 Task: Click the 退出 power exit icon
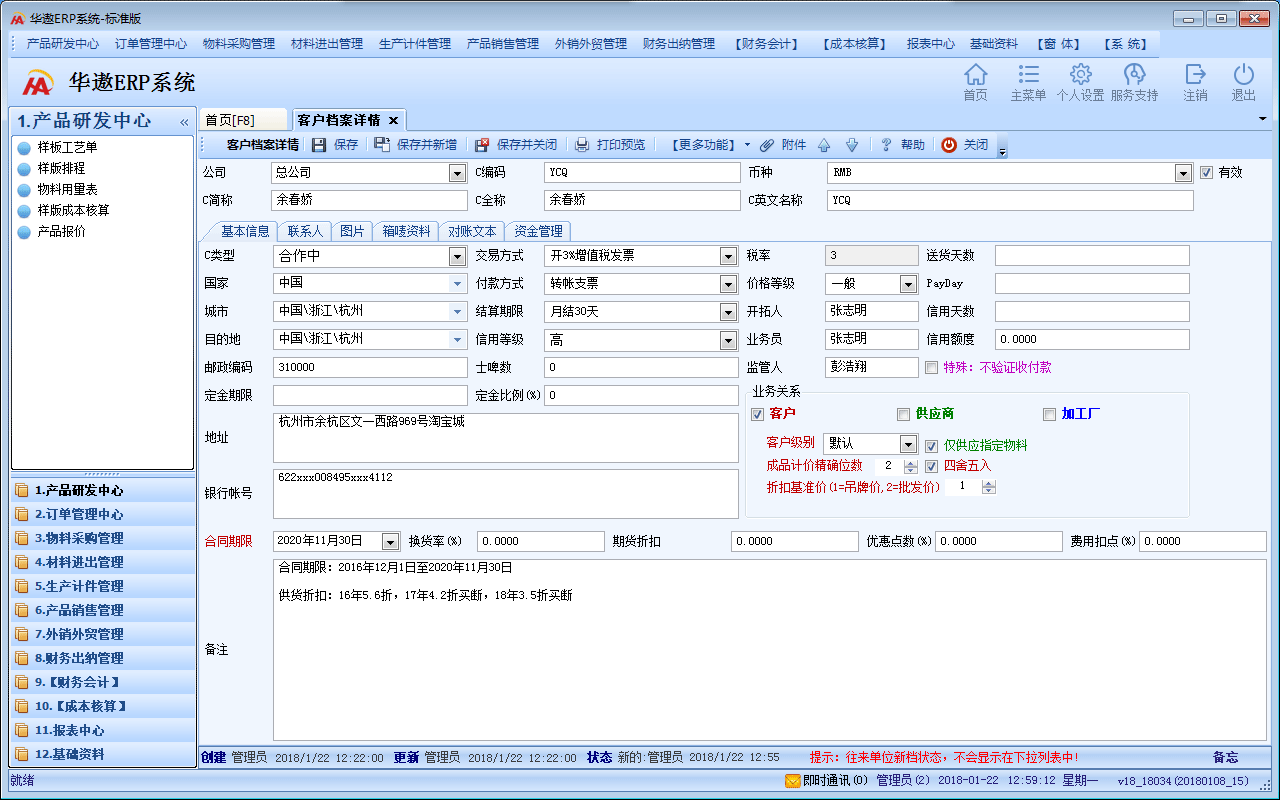point(1243,74)
